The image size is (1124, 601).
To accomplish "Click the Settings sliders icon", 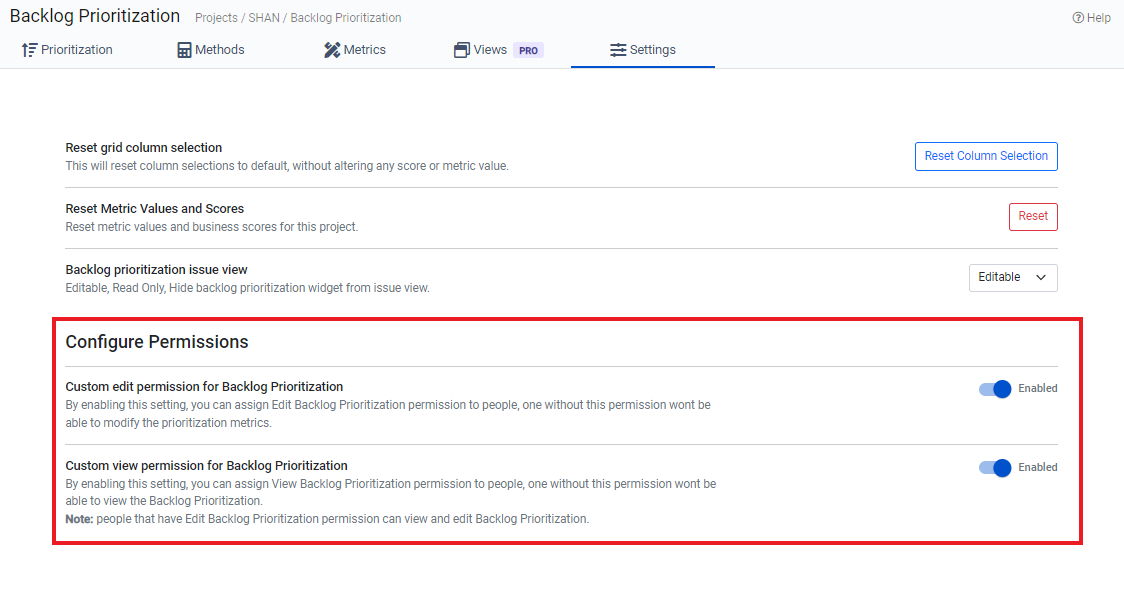I will click(618, 50).
